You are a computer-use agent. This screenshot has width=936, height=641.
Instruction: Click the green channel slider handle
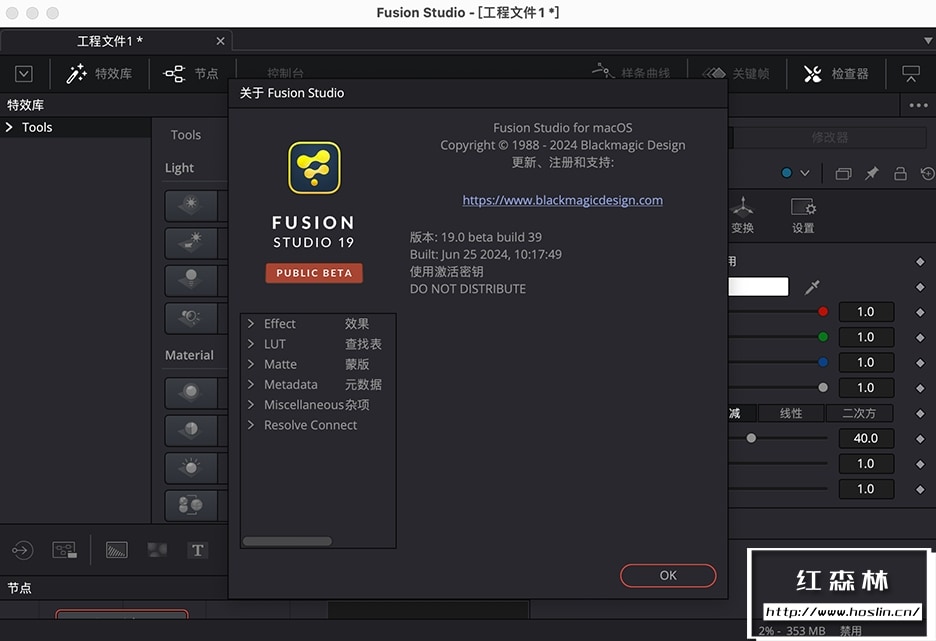point(823,337)
